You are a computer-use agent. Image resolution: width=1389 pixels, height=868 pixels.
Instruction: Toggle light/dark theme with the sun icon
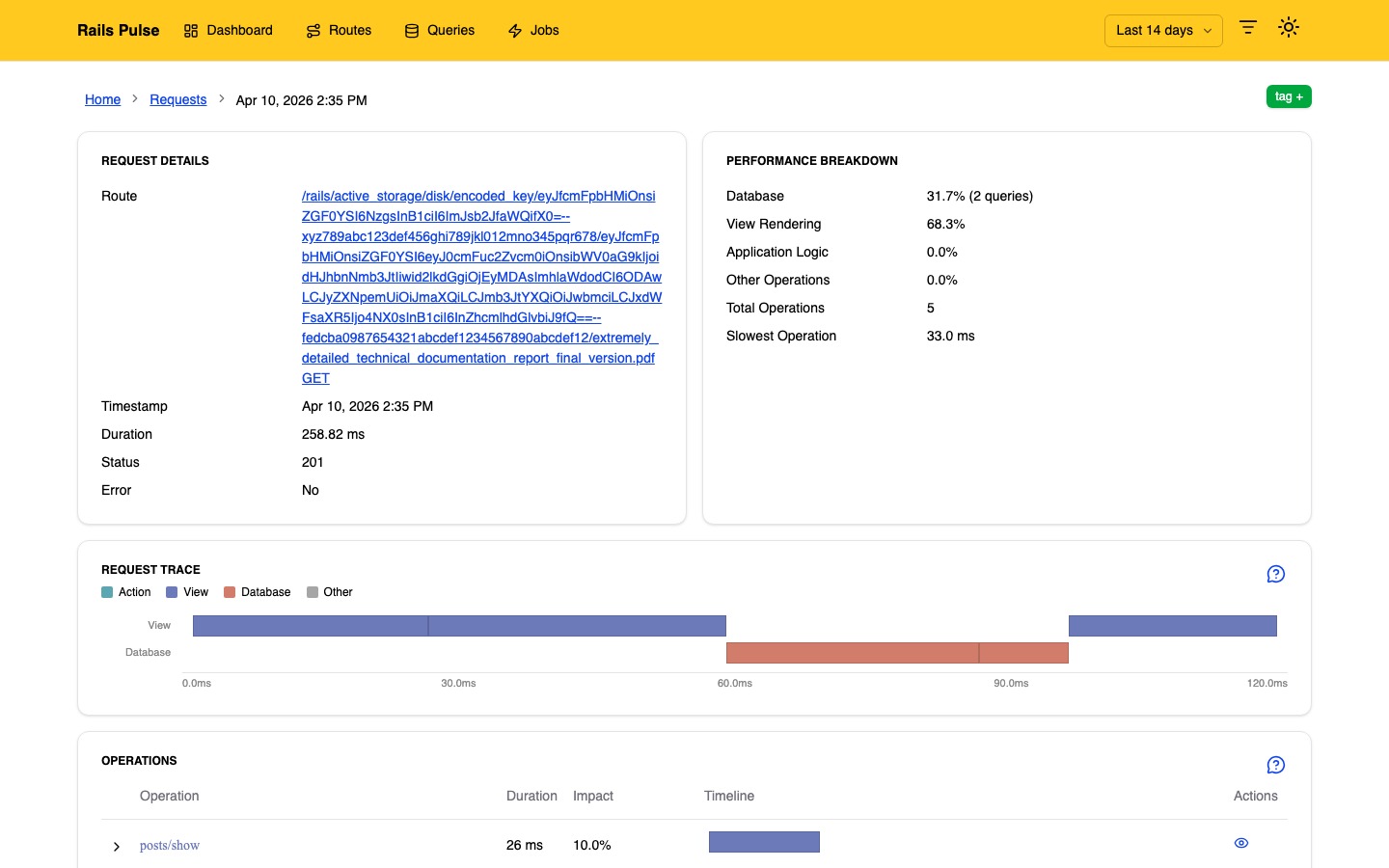click(1289, 27)
